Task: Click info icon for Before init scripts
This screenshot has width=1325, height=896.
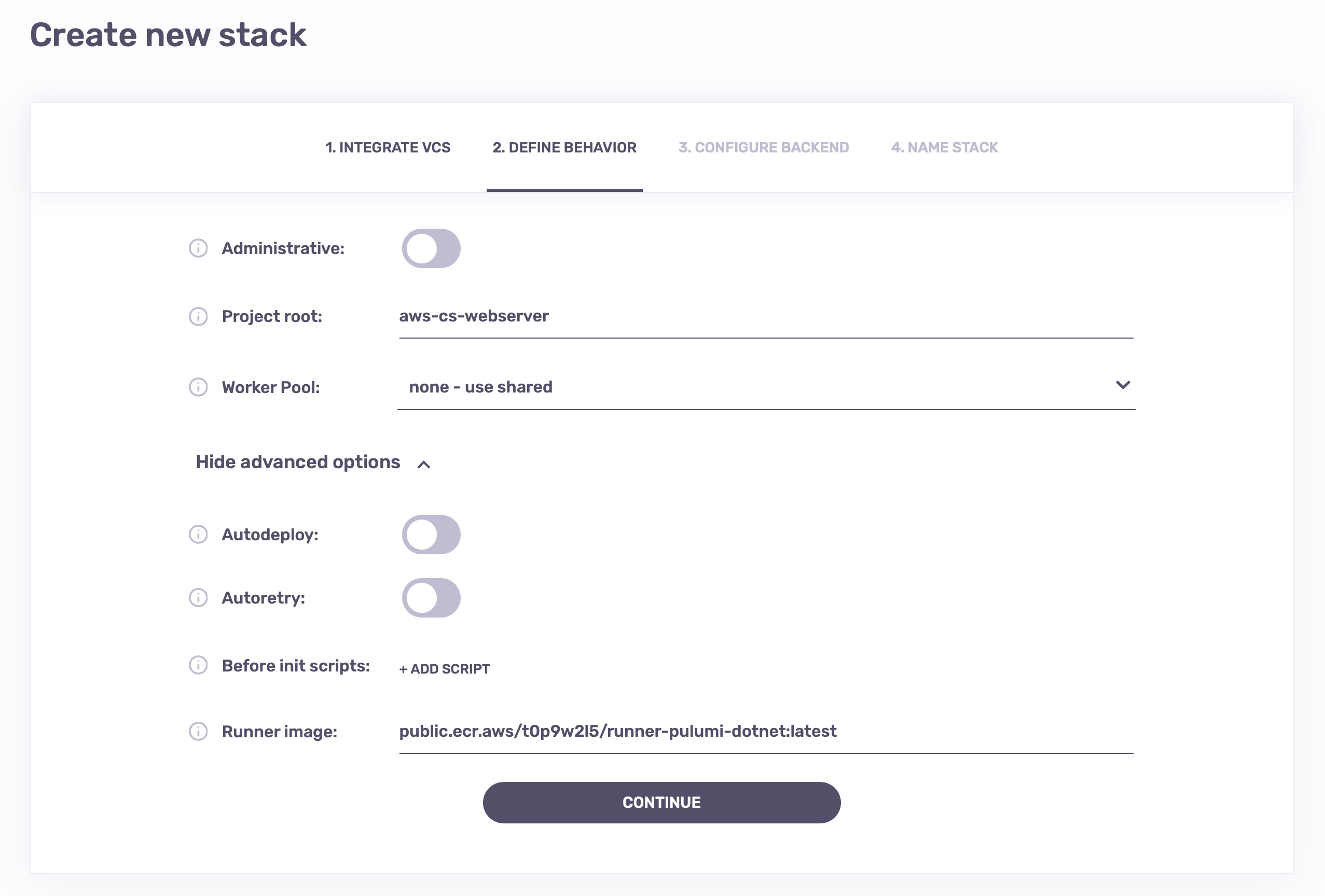Action: point(198,665)
